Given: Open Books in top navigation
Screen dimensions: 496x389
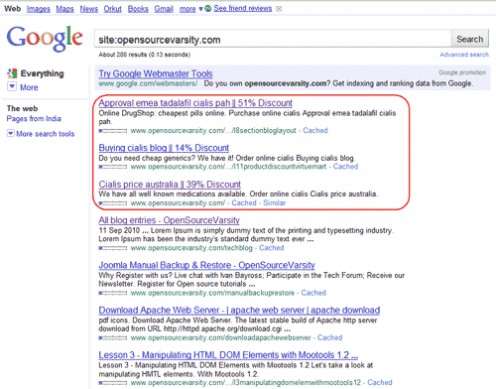Looking at the screenshot, I should [x=138, y=9].
